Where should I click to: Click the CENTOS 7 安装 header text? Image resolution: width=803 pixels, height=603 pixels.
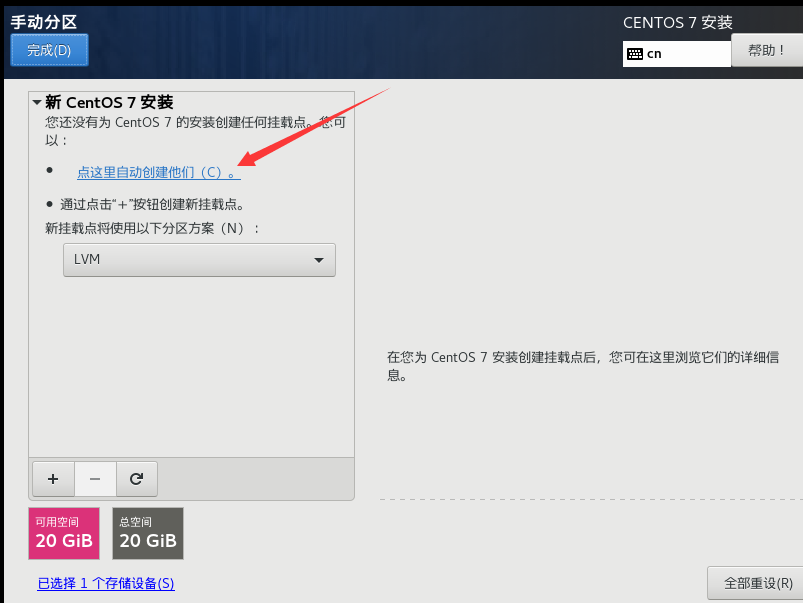678,23
